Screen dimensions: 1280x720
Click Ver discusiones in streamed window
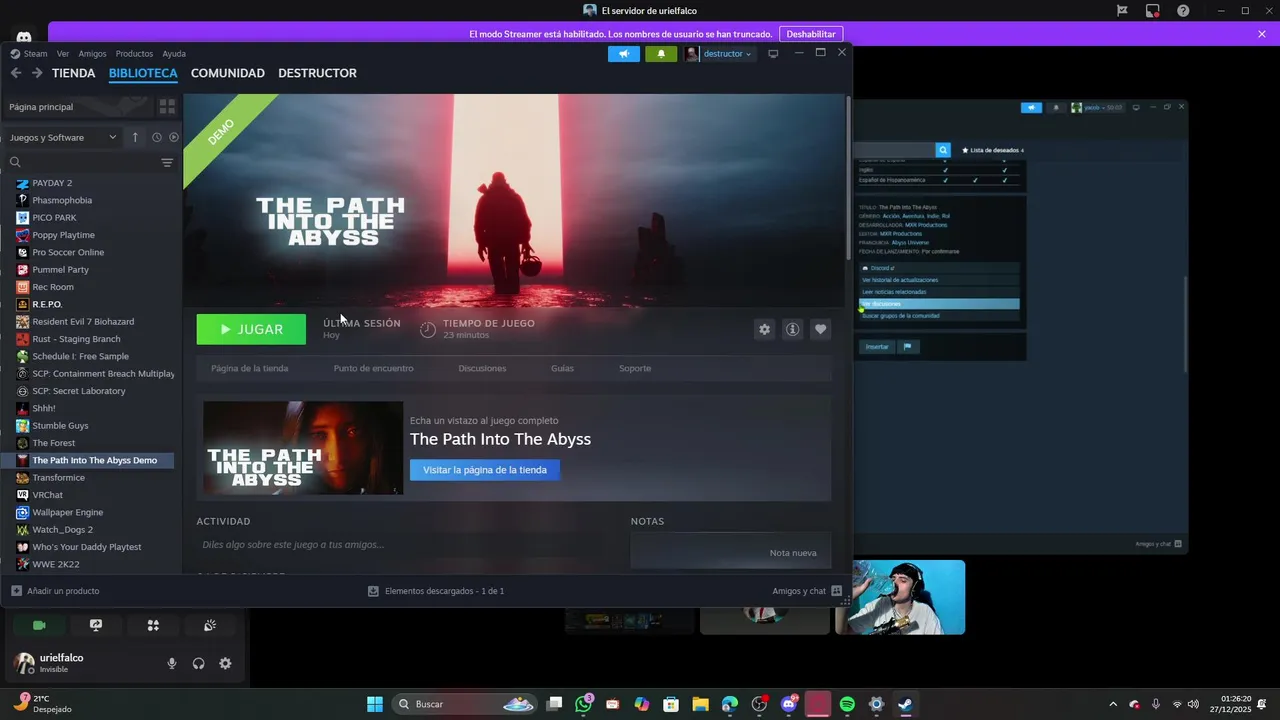coord(939,304)
